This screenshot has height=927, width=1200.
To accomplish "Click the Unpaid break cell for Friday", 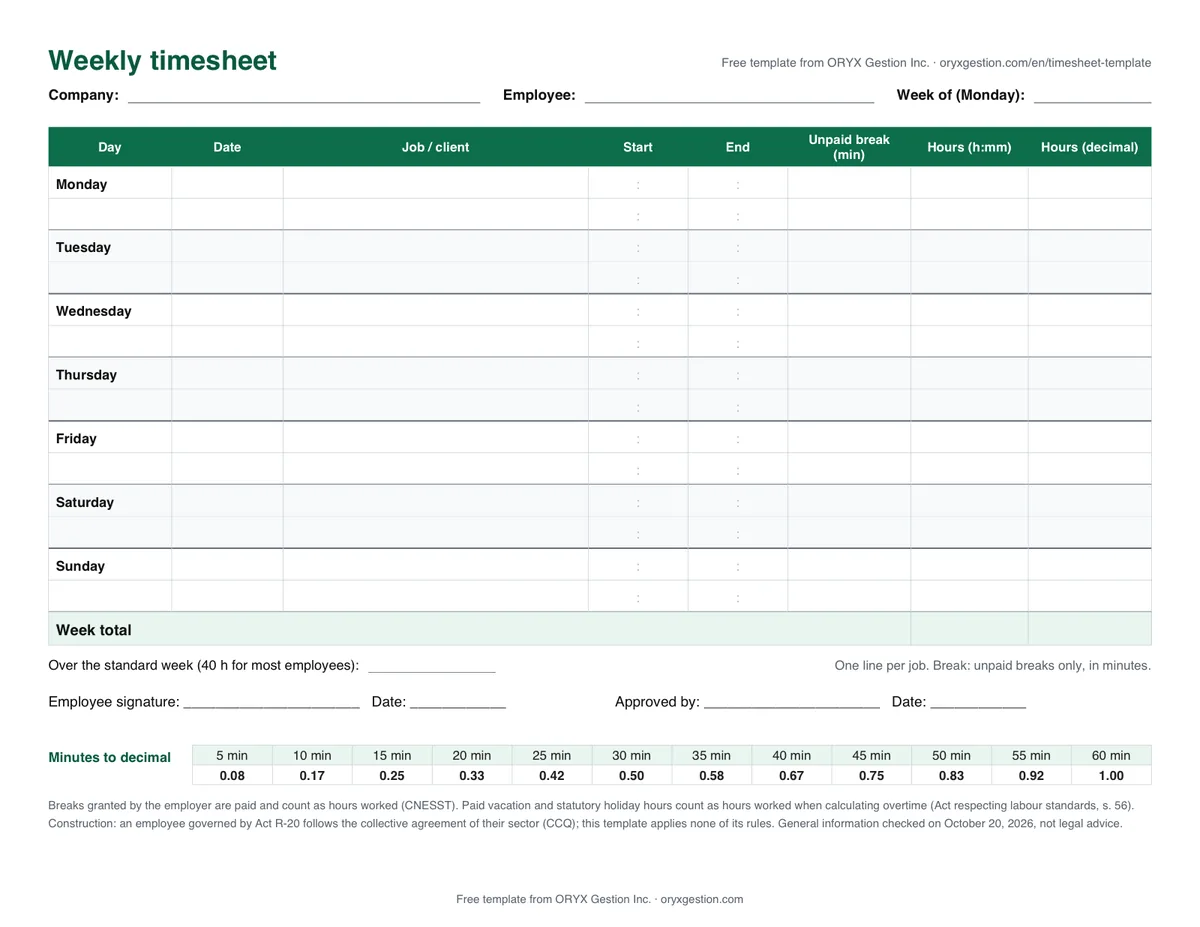I will (849, 438).
